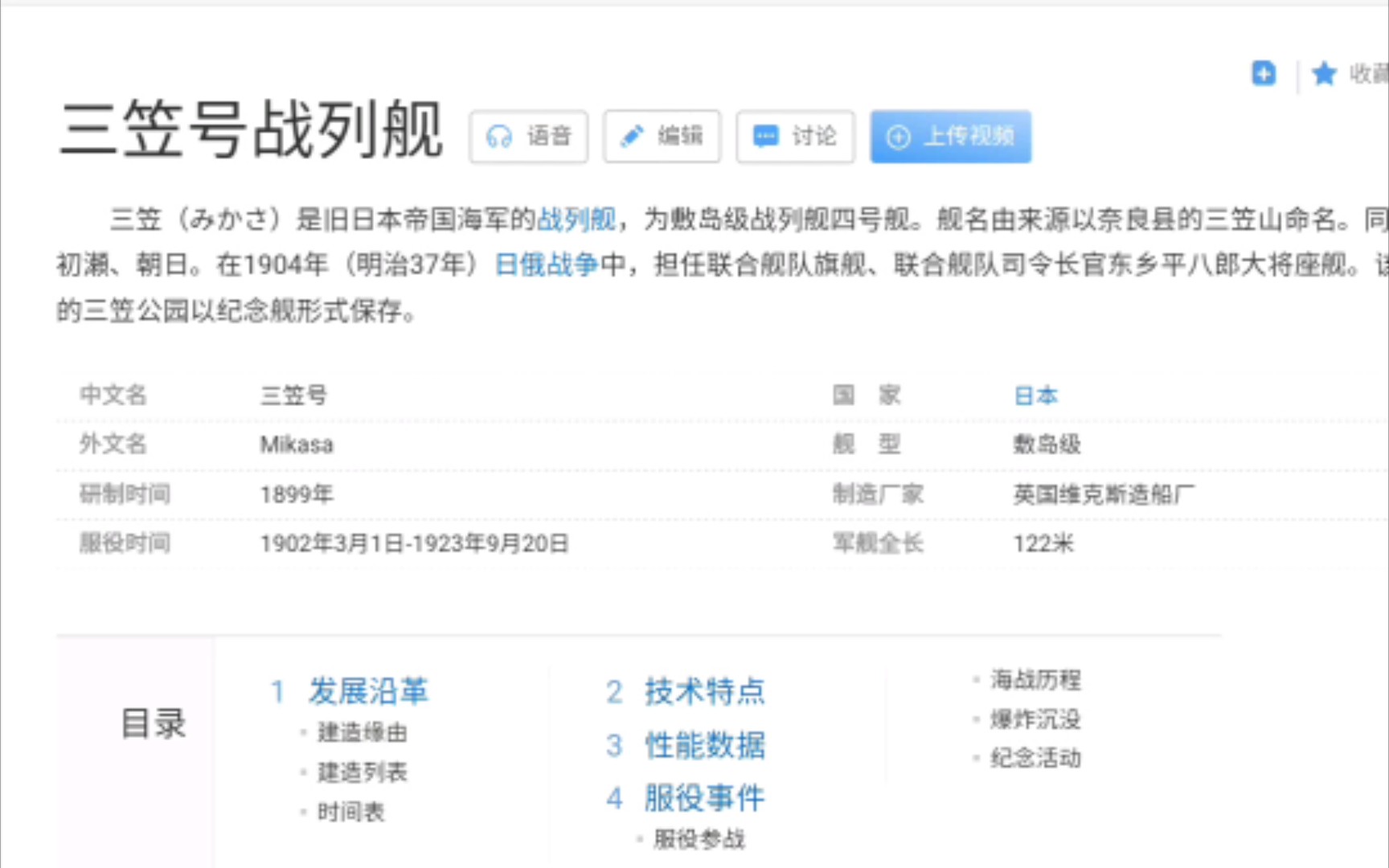The height and width of the screenshot is (868, 1389).
Task: Open subsection 海战历程
Action: (x=1035, y=680)
